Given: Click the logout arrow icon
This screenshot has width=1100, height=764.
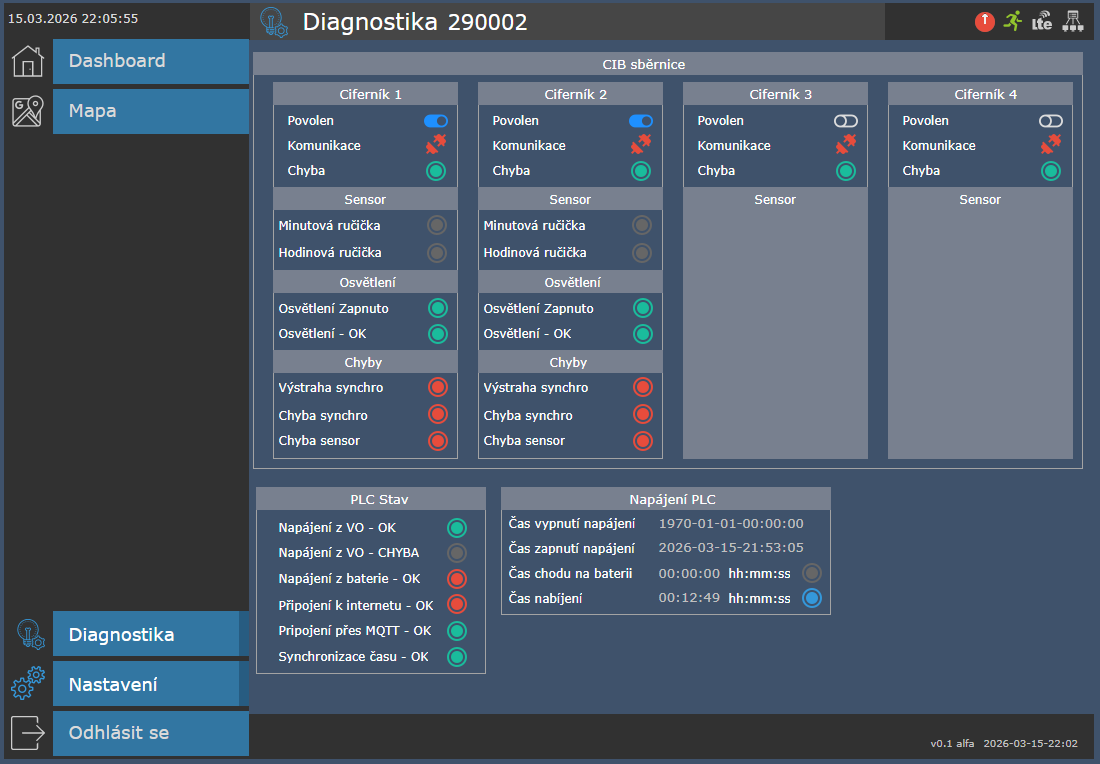Looking at the screenshot, I should (x=28, y=733).
